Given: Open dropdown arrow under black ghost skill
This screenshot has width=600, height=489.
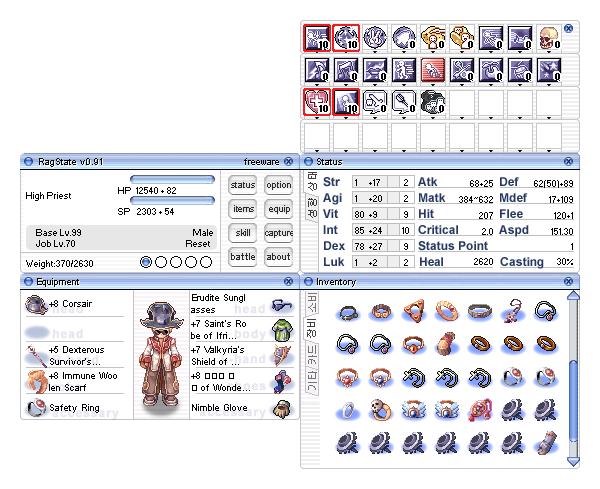Looking at the screenshot, I should (433, 118).
